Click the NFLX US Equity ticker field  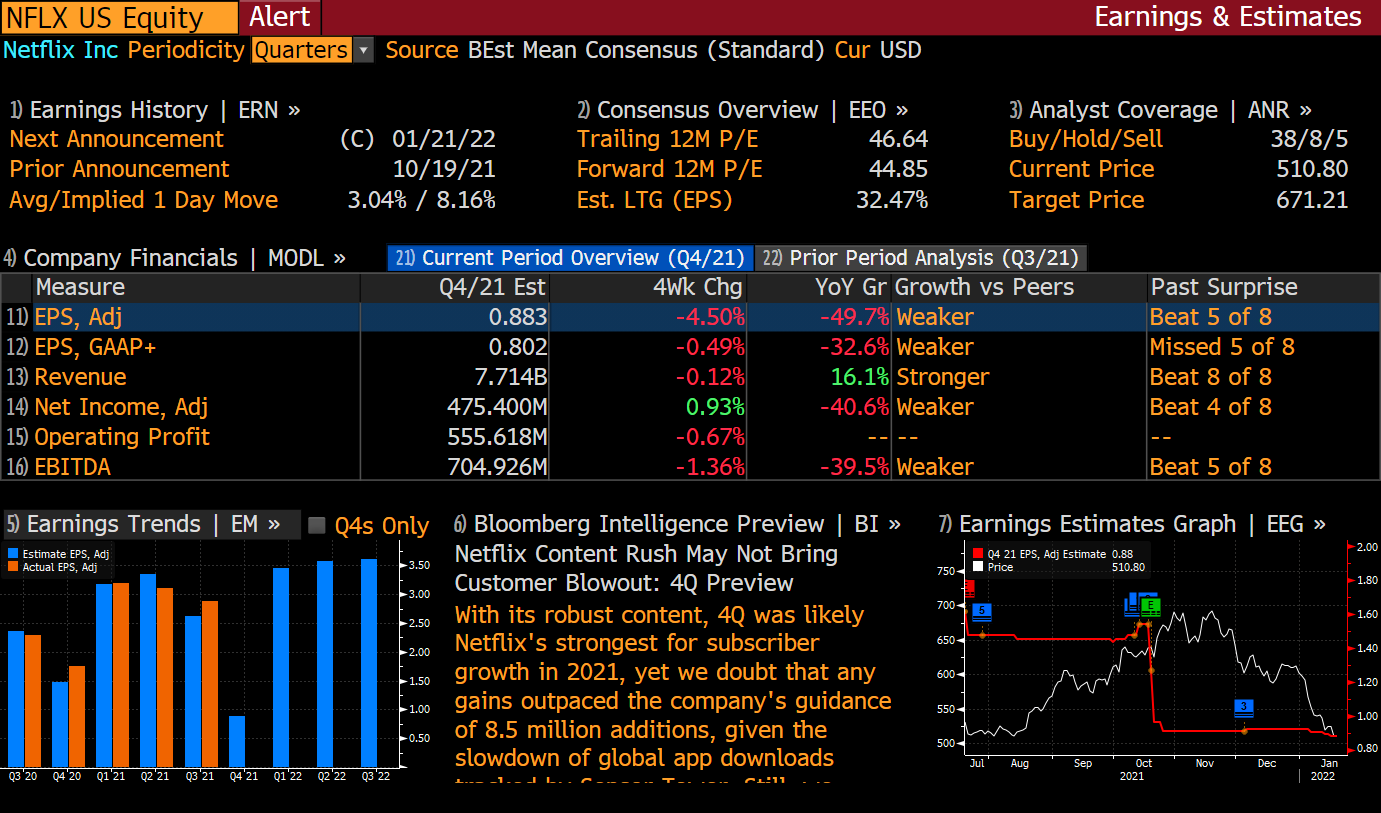120,17
